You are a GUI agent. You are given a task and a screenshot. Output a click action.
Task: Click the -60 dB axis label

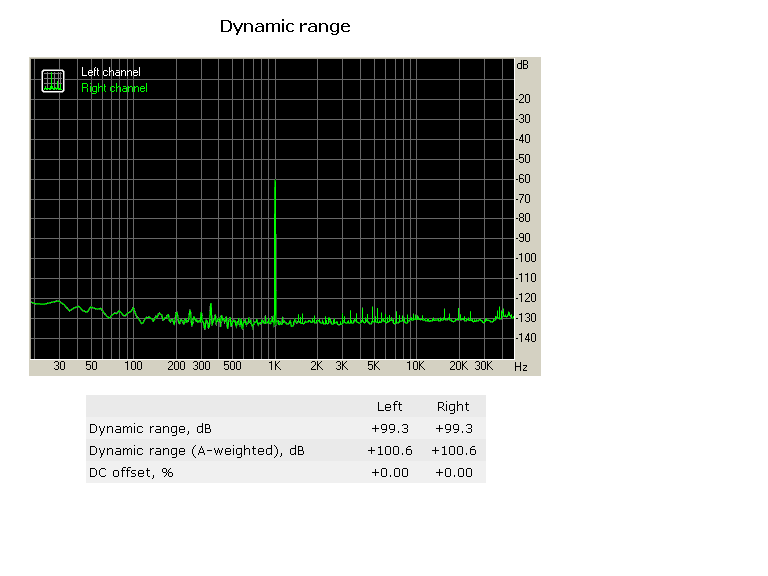click(523, 179)
